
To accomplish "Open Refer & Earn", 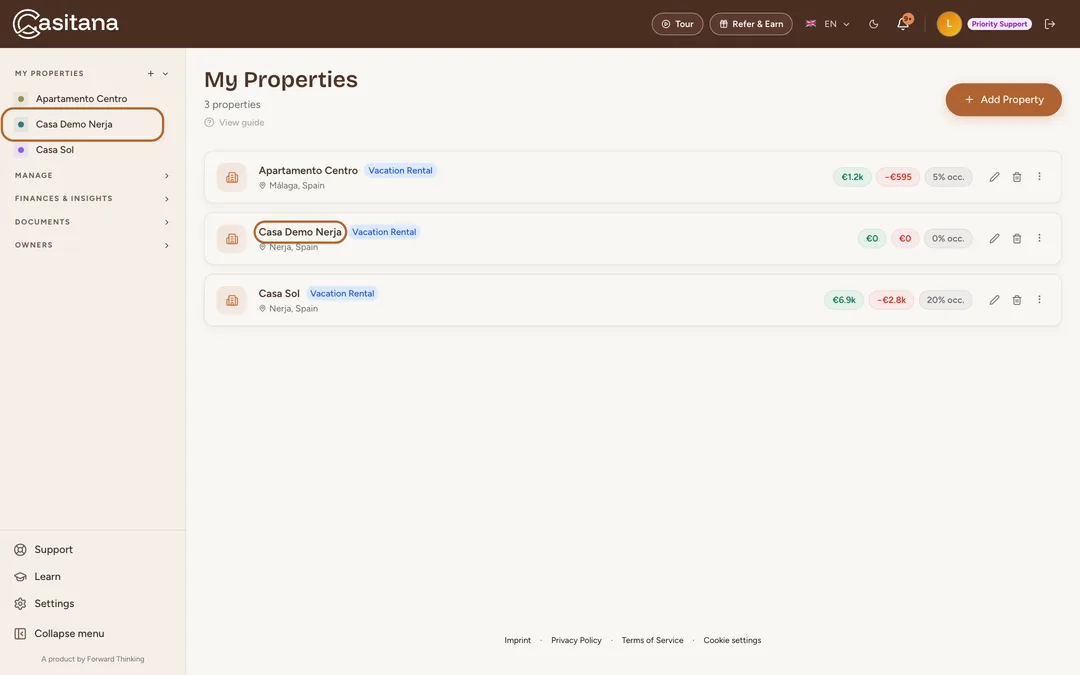I will tap(751, 24).
